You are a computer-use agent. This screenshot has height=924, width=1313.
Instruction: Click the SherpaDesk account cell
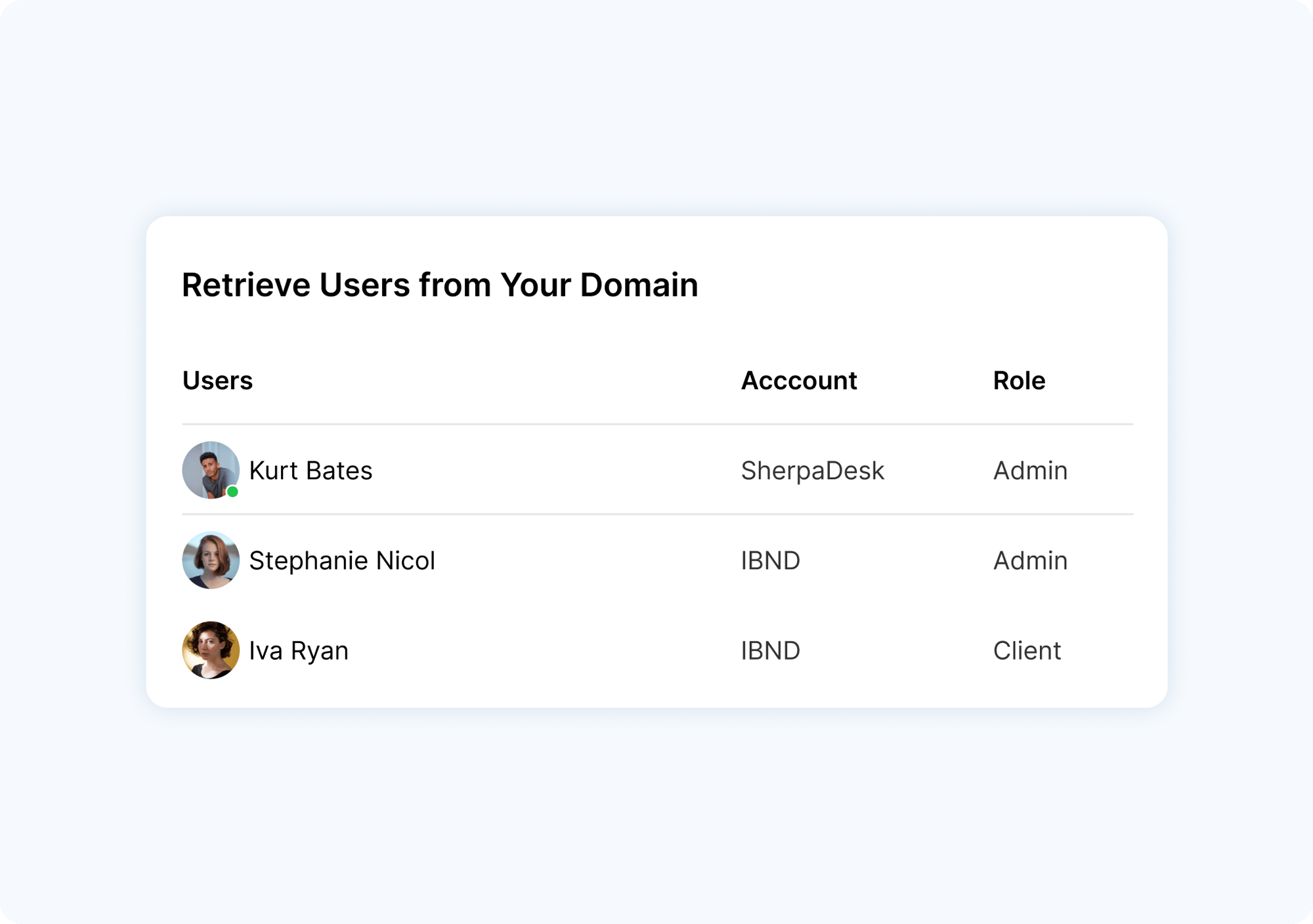(812, 471)
